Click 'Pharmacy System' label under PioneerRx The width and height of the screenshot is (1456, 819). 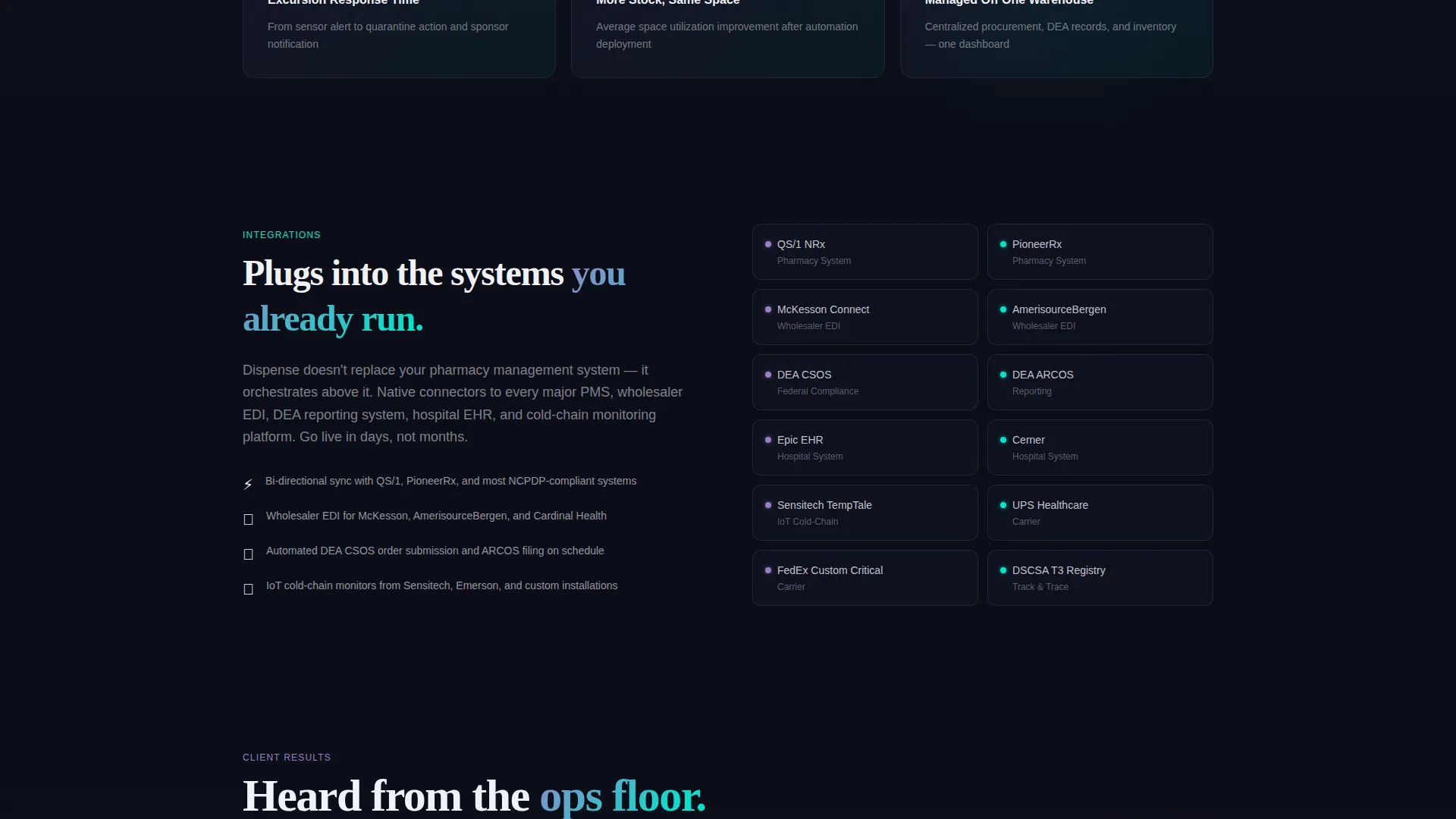(1049, 261)
